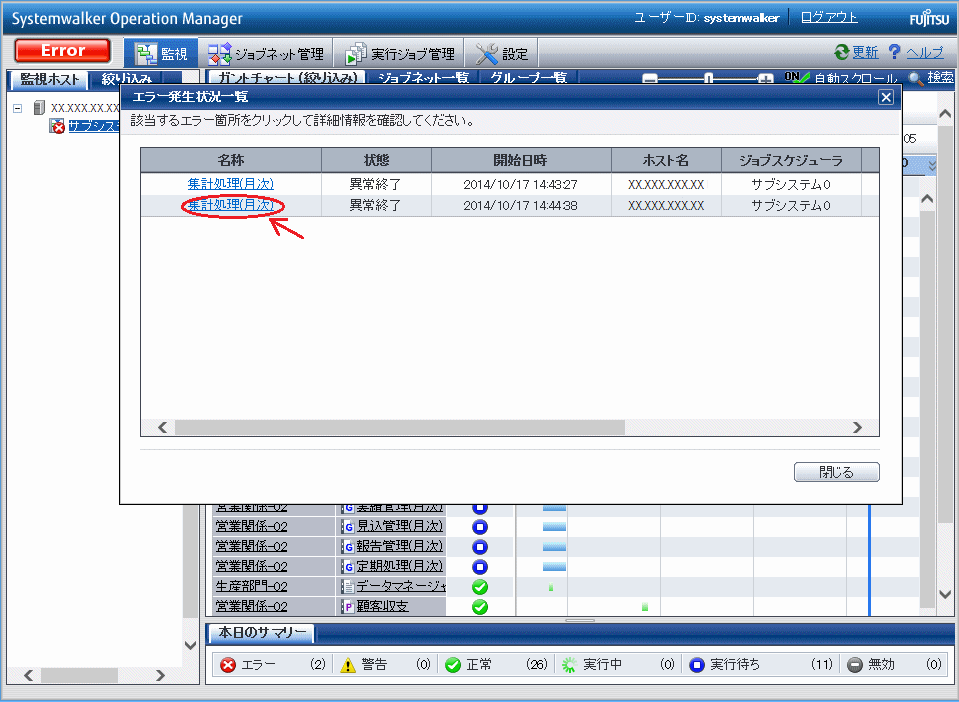Switch to the グループ一覧 view tab
Screen dimensions: 959x702
[529, 78]
